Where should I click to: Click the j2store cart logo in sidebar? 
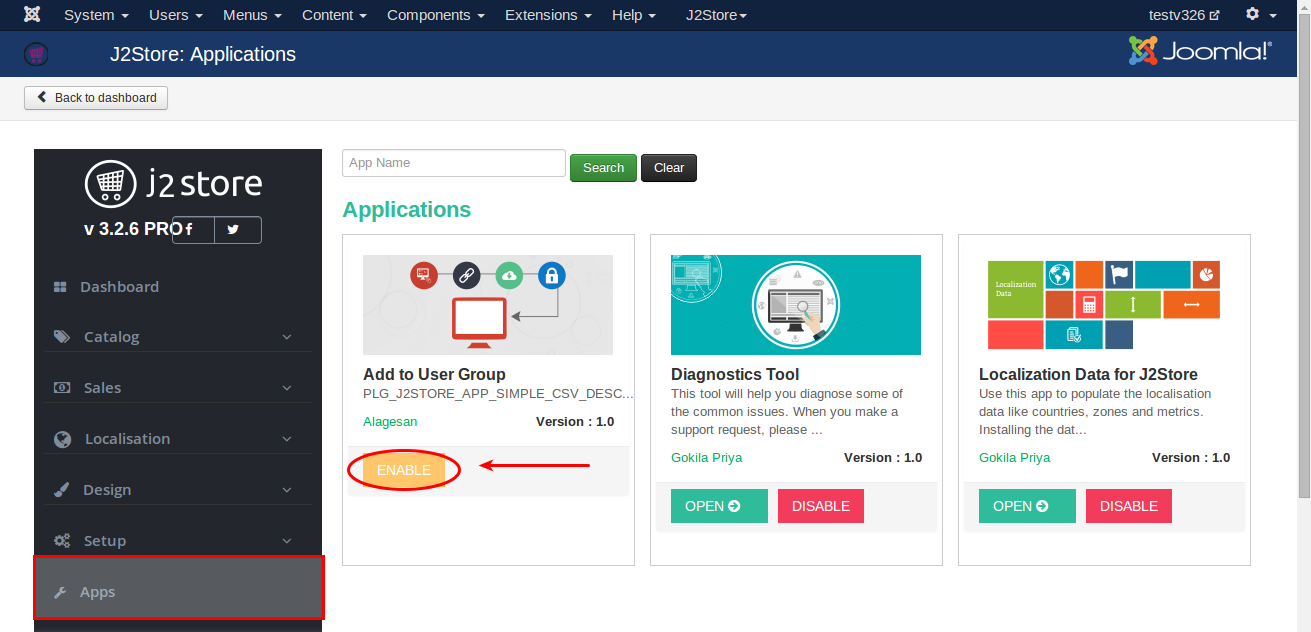point(110,183)
